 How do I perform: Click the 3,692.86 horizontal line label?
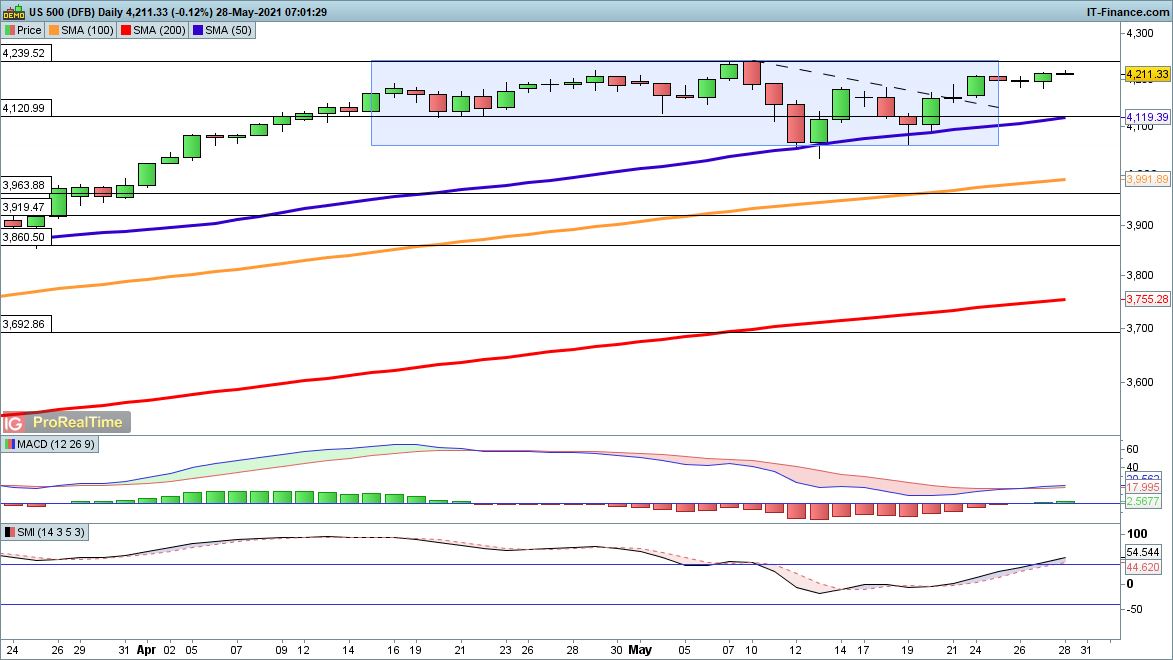click(24, 324)
